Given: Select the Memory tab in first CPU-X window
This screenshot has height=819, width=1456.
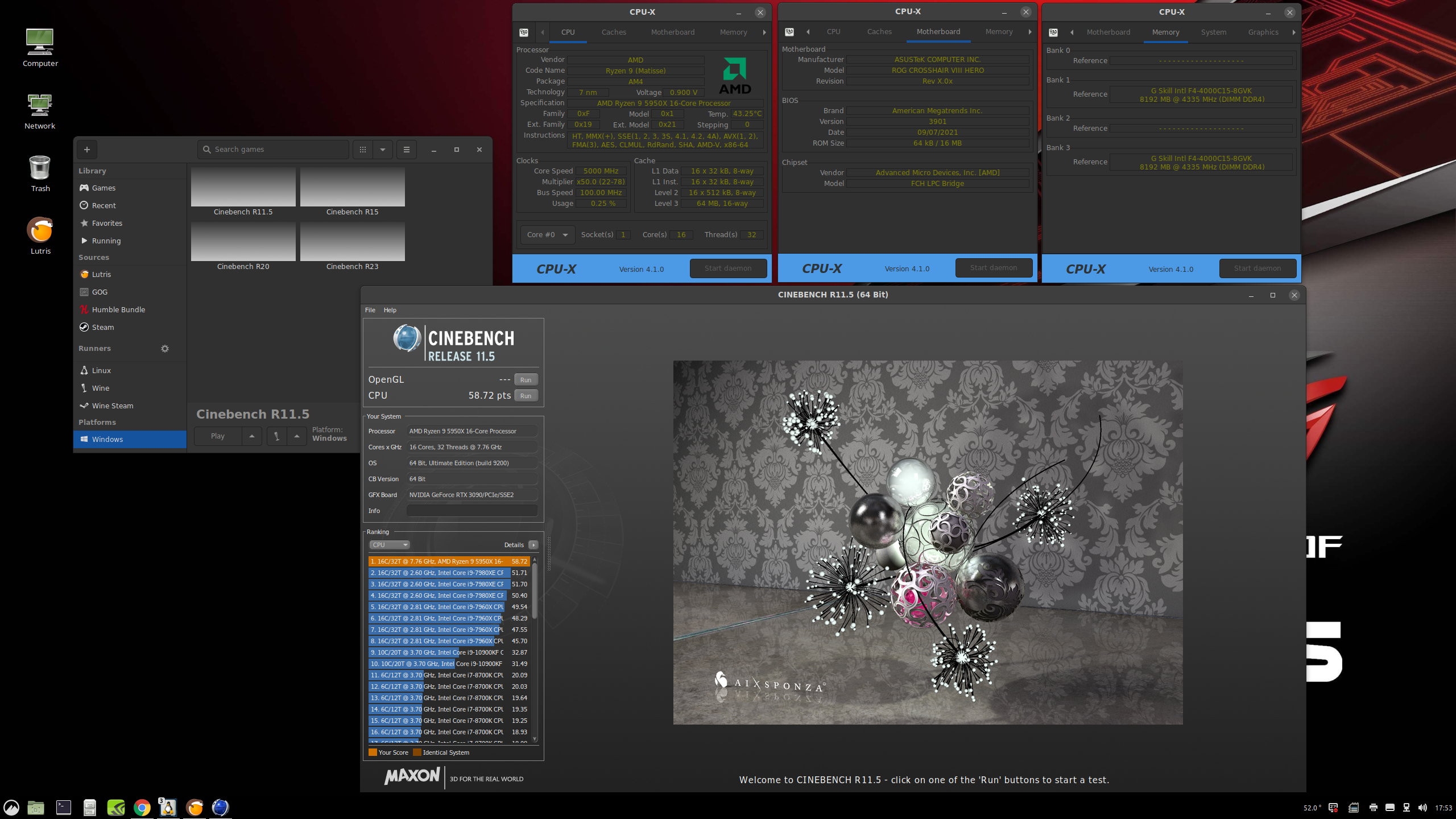Looking at the screenshot, I should tap(733, 32).
